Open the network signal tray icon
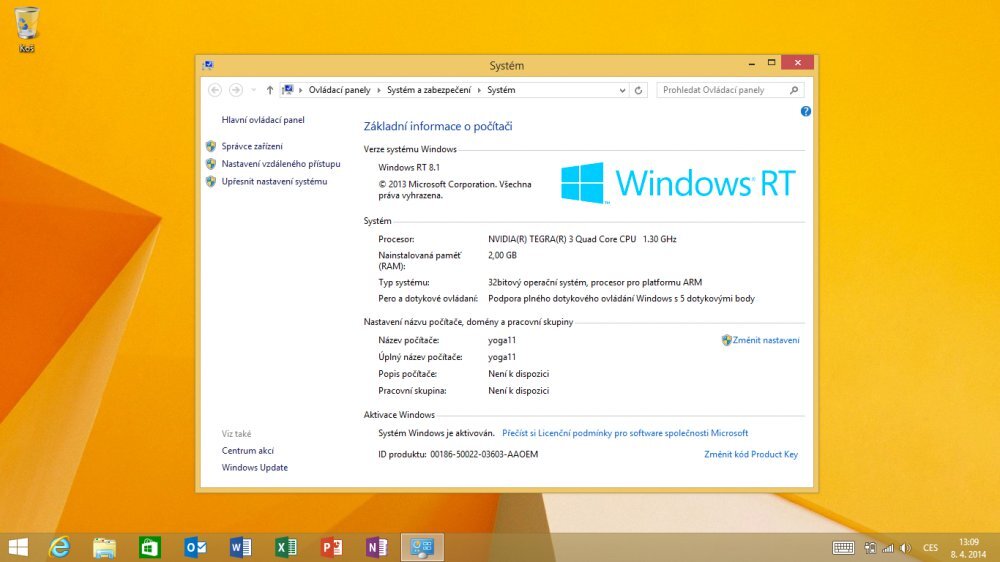This screenshot has height=562, width=1000. tap(888, 548)
